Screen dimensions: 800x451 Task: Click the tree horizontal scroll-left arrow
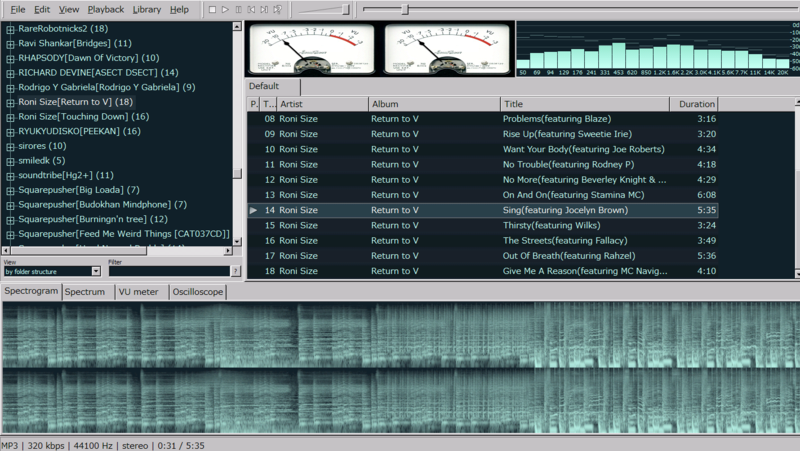[6, 250]
